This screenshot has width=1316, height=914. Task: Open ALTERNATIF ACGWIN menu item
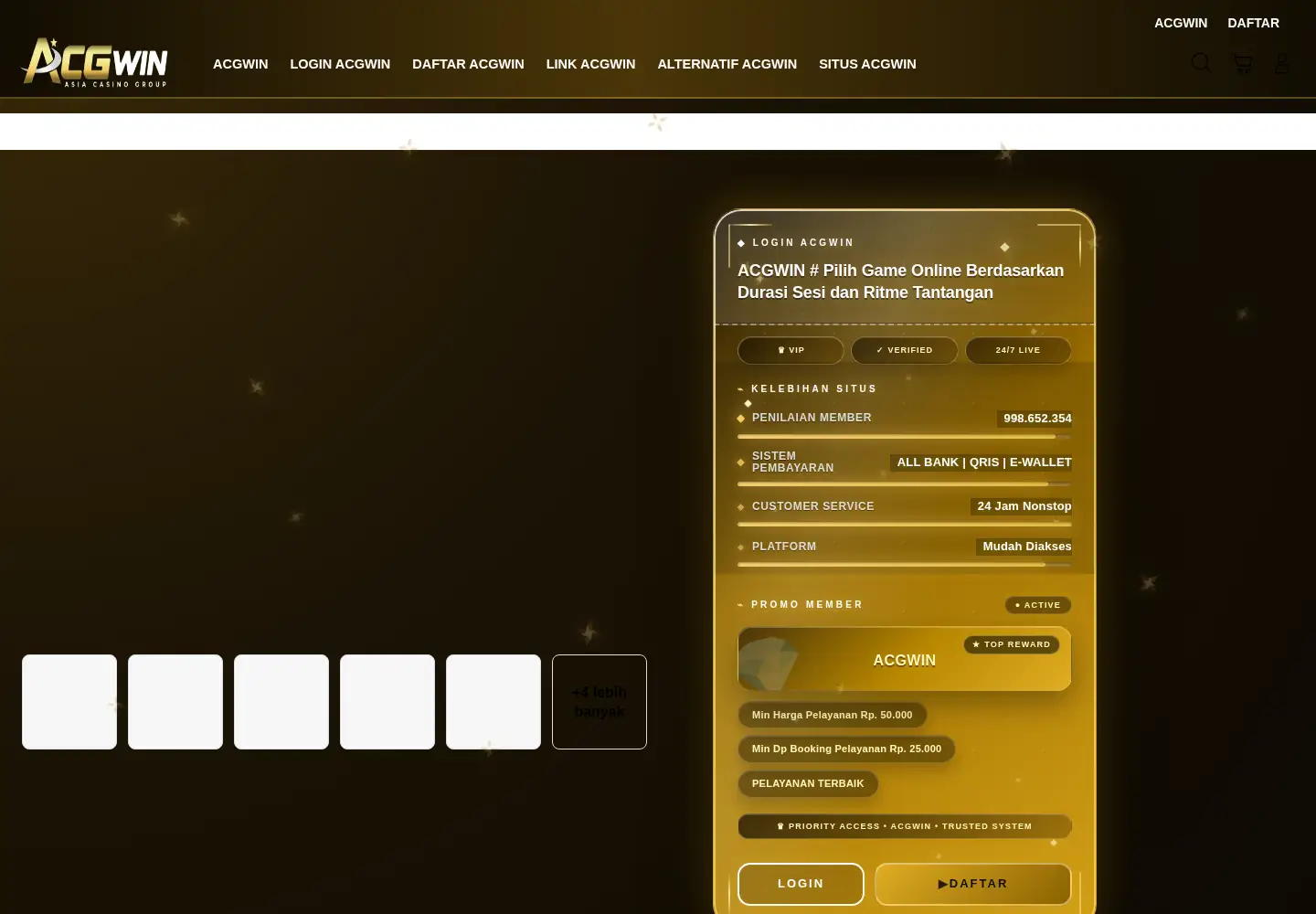coord(727,64)
